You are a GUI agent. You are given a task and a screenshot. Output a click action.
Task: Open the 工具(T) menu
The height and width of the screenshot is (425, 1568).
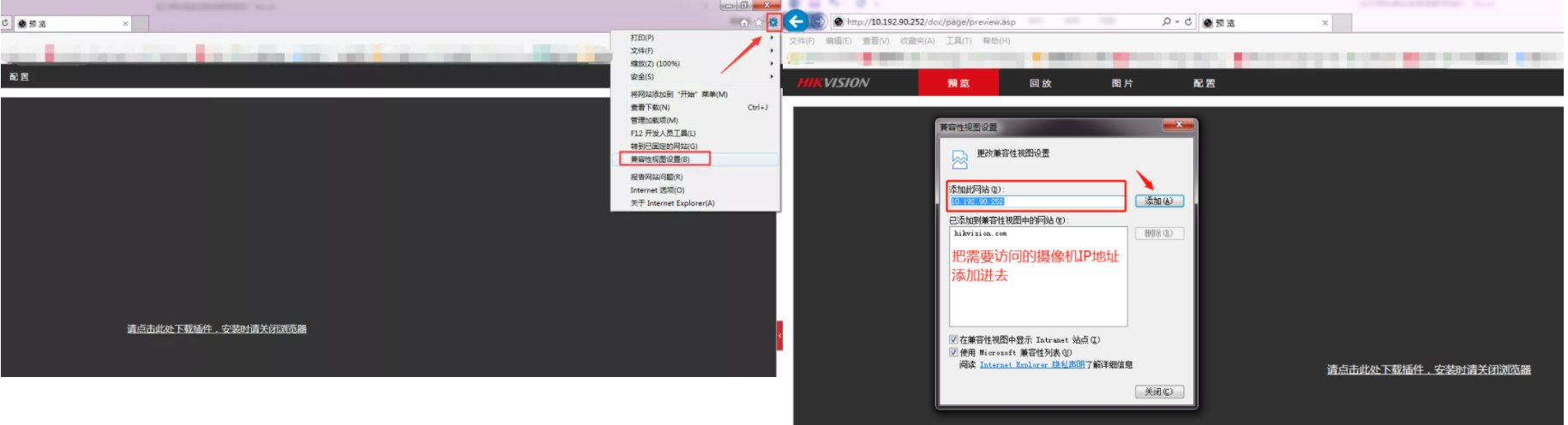coord(958,41)
